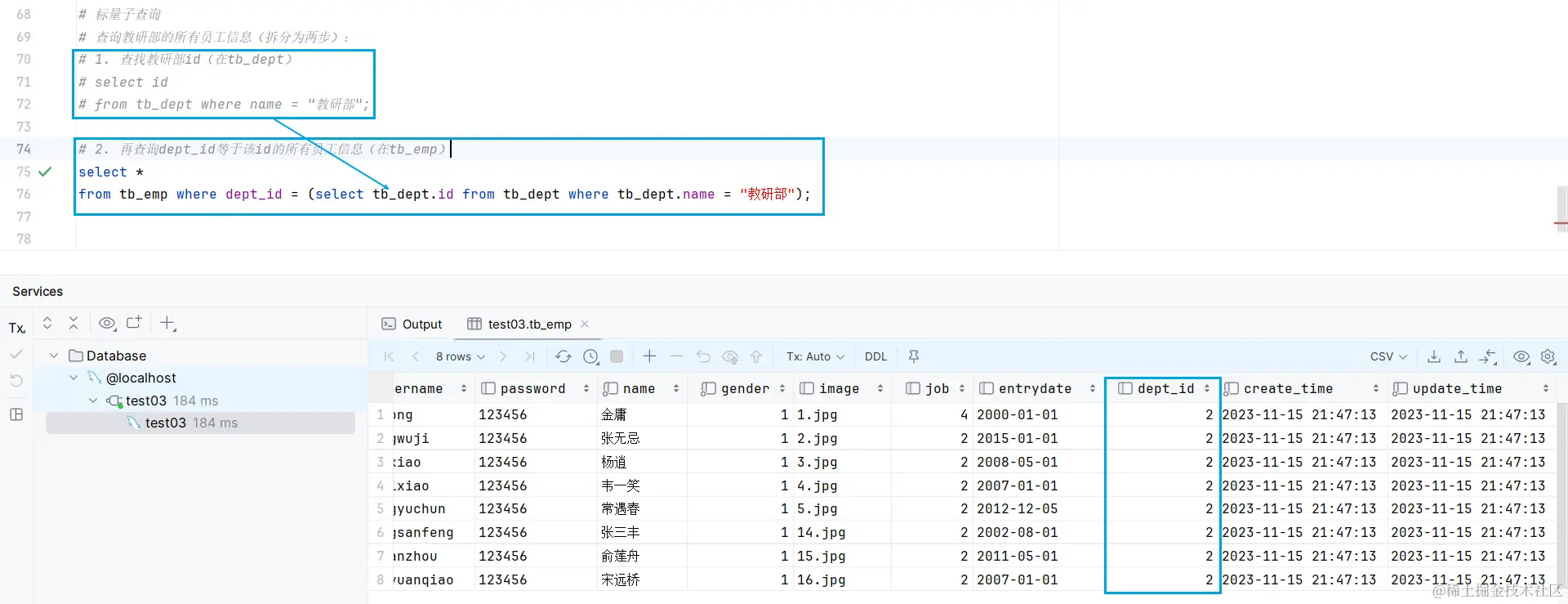This screenshot has width=1568, height=604.
Task: Click the Add Row plus icon
Action: (x=649, y=356)
